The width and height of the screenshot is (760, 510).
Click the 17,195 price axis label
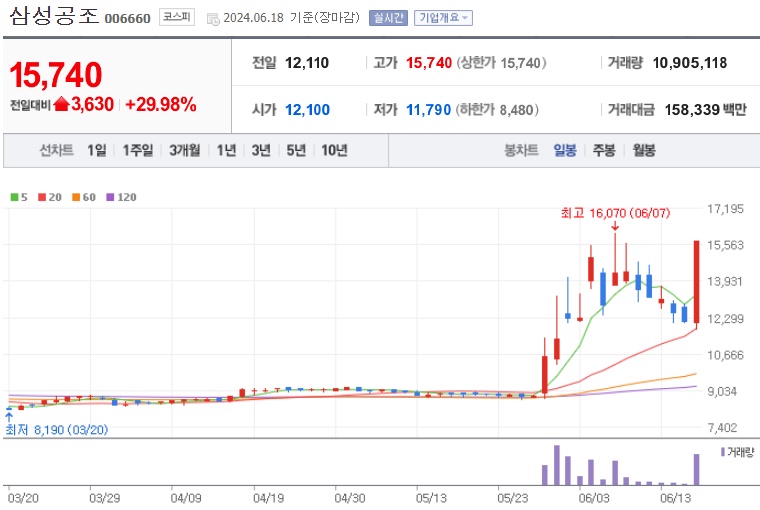coord(725,209)
